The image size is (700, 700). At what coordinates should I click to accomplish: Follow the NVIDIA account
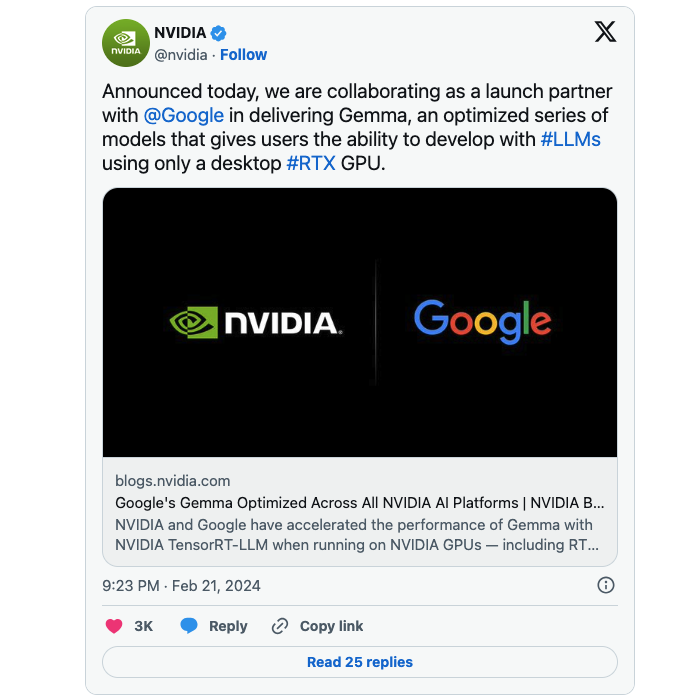[243, 54]
